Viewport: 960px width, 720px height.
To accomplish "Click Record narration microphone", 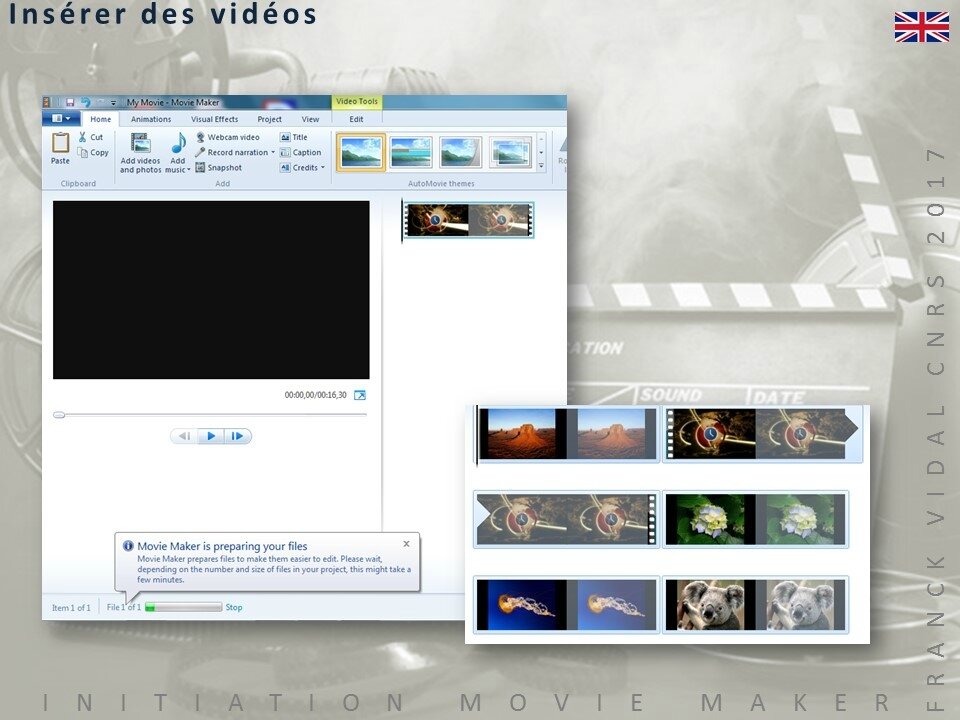I will [x=231, y=152].
